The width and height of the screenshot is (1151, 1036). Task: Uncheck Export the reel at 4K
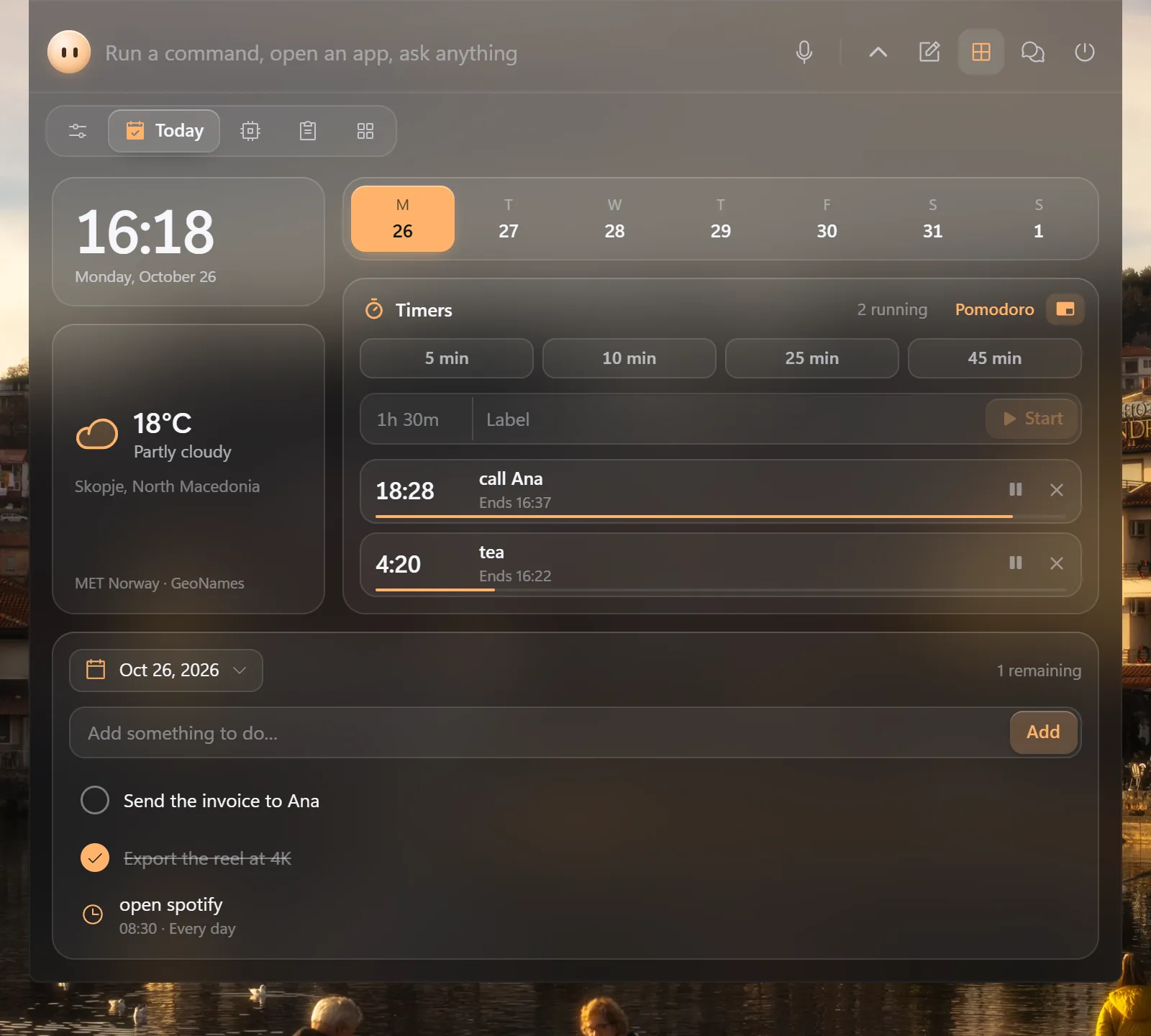point(95,858)
